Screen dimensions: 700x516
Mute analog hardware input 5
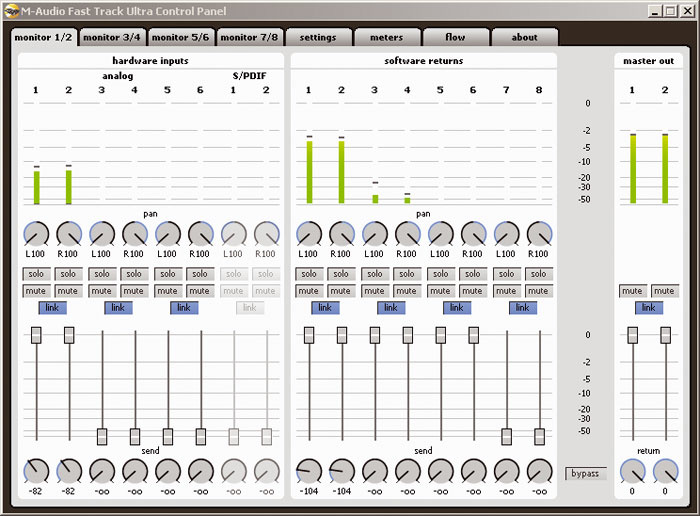click(167, 291)
